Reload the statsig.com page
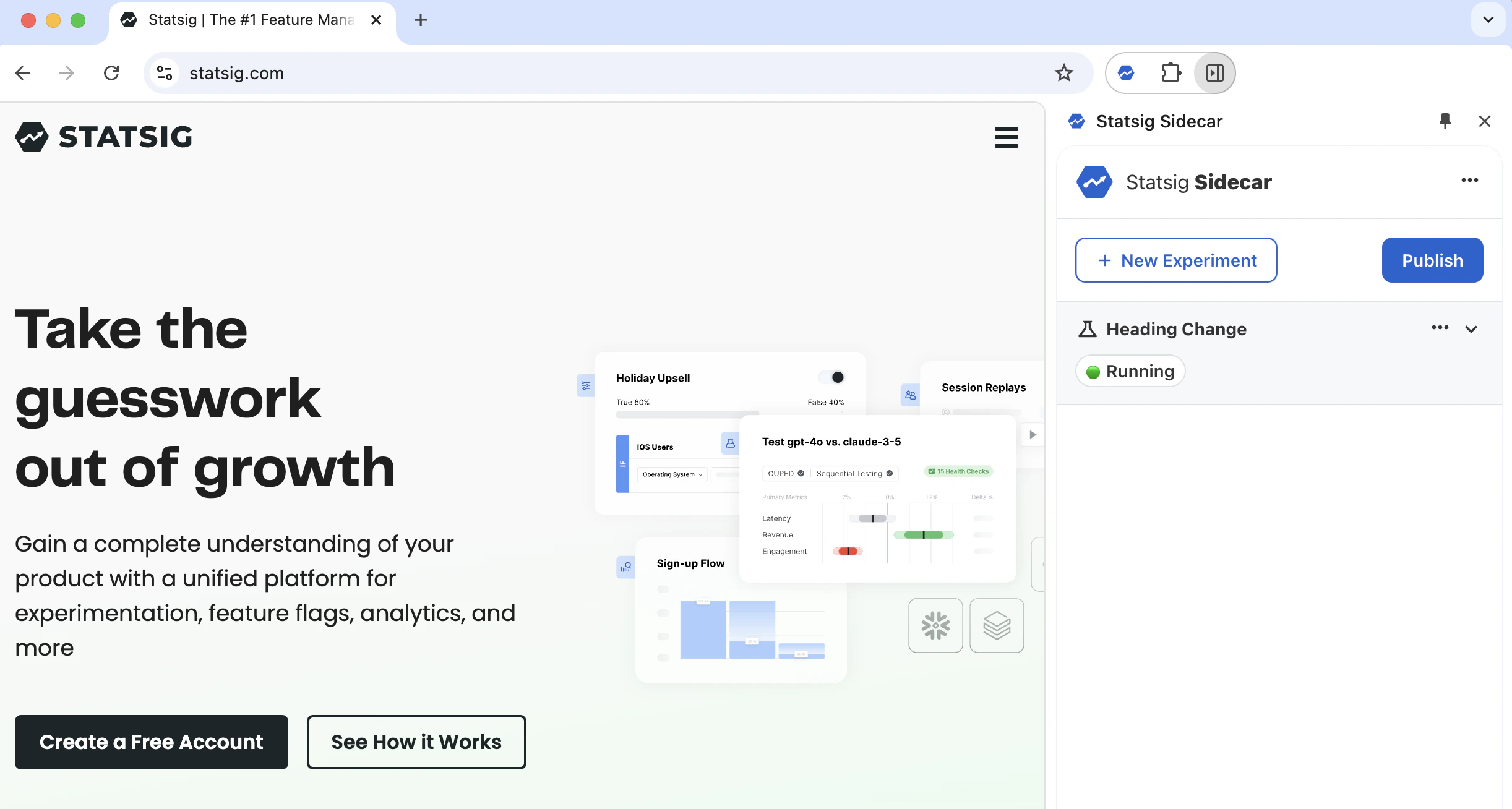This screenshot has height=809, width=1512. pyautogui.click(x=111, y=72)
